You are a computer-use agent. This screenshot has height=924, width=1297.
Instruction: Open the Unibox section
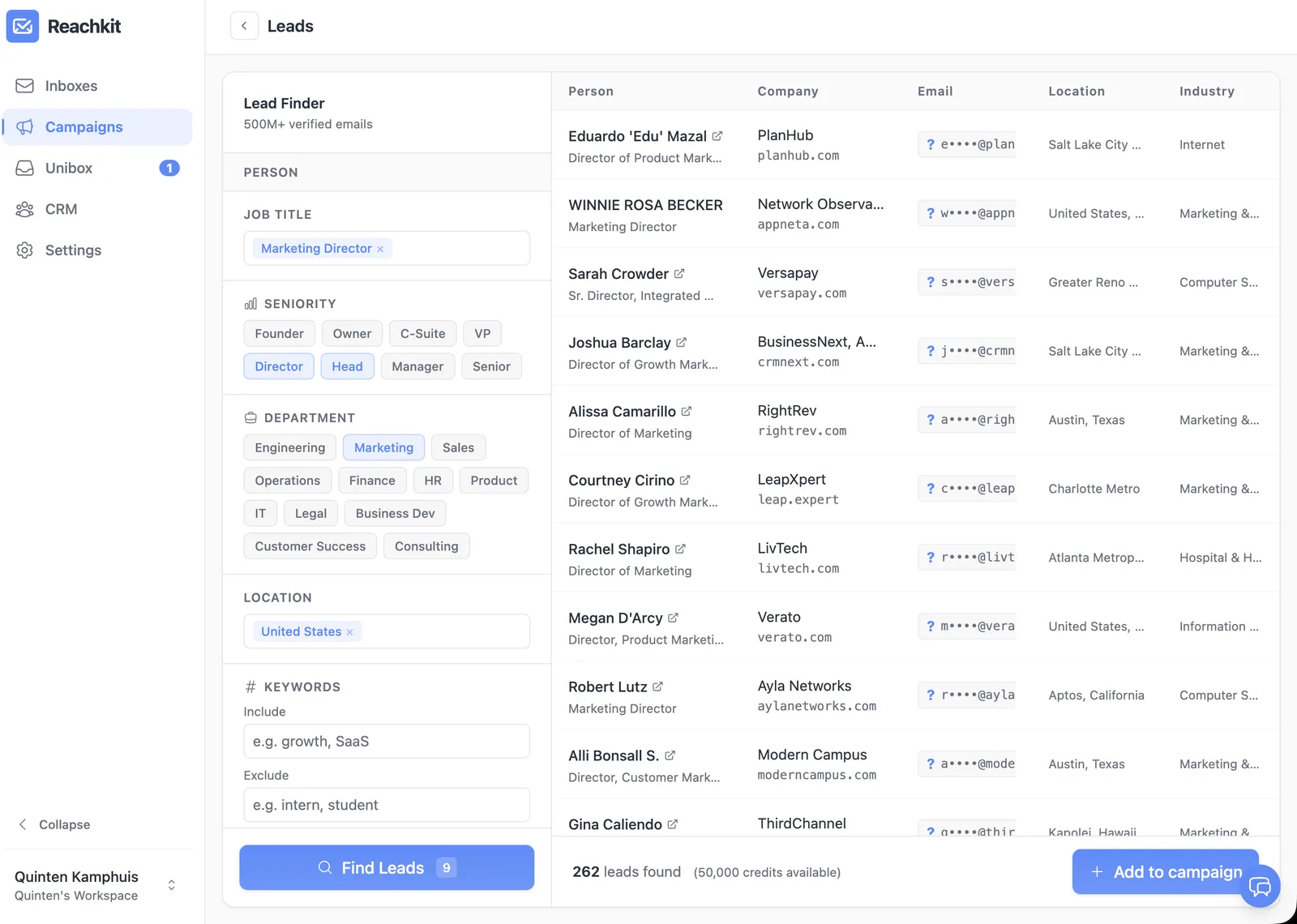tap(97, 168)
